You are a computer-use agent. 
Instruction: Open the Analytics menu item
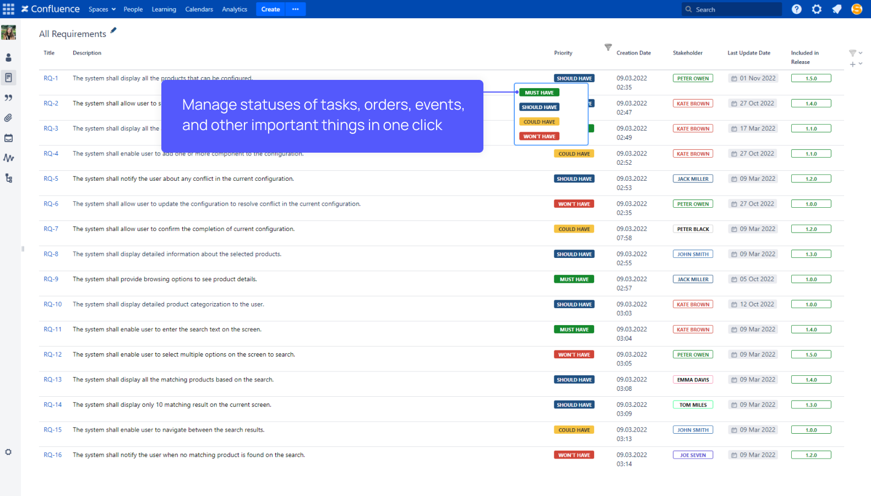click(234, 9)
